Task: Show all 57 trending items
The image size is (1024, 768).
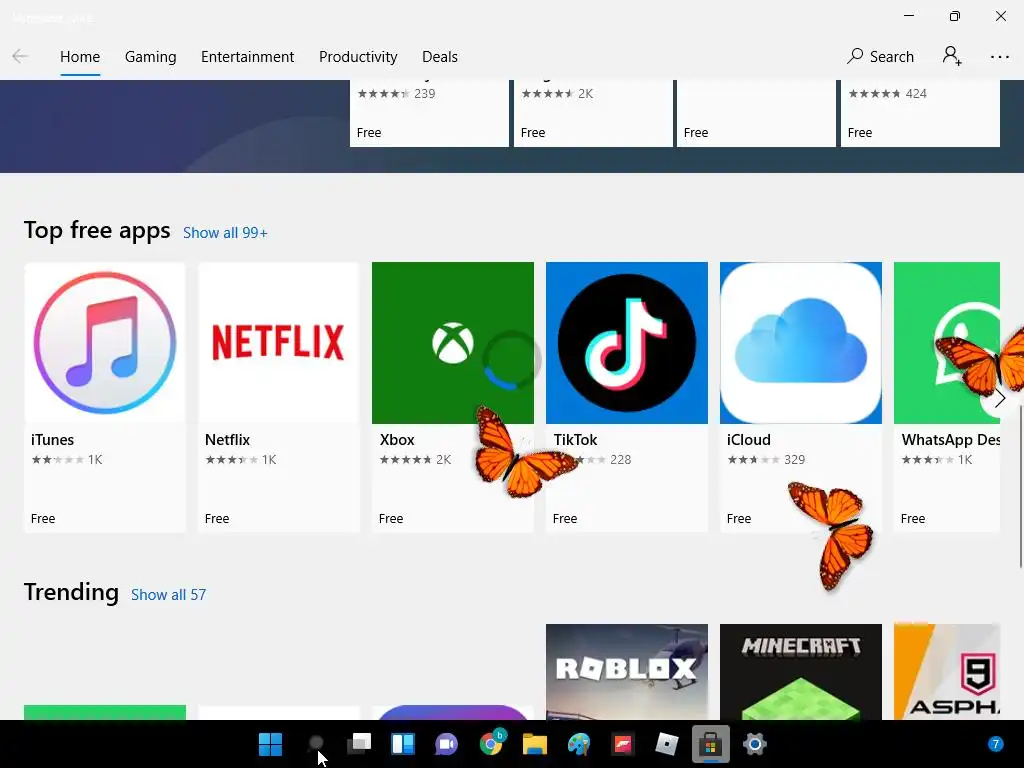Action: pos(168,595)
